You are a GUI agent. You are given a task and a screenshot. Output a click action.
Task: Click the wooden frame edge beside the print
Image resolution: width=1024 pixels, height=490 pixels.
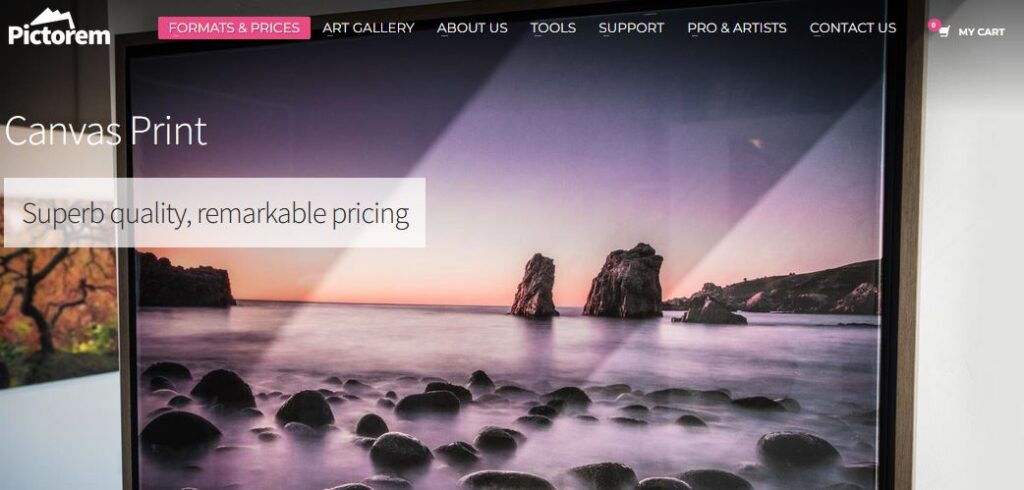click(x=904, y=261)
